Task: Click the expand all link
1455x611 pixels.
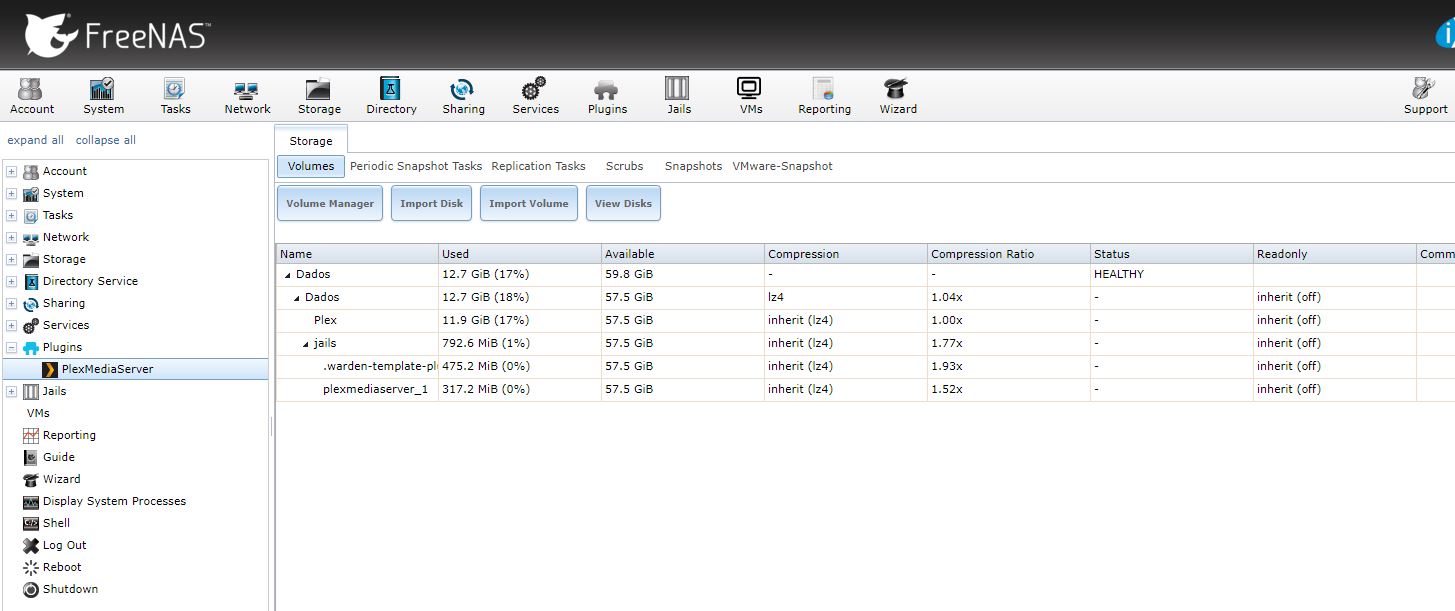Action: click(35, 140)
